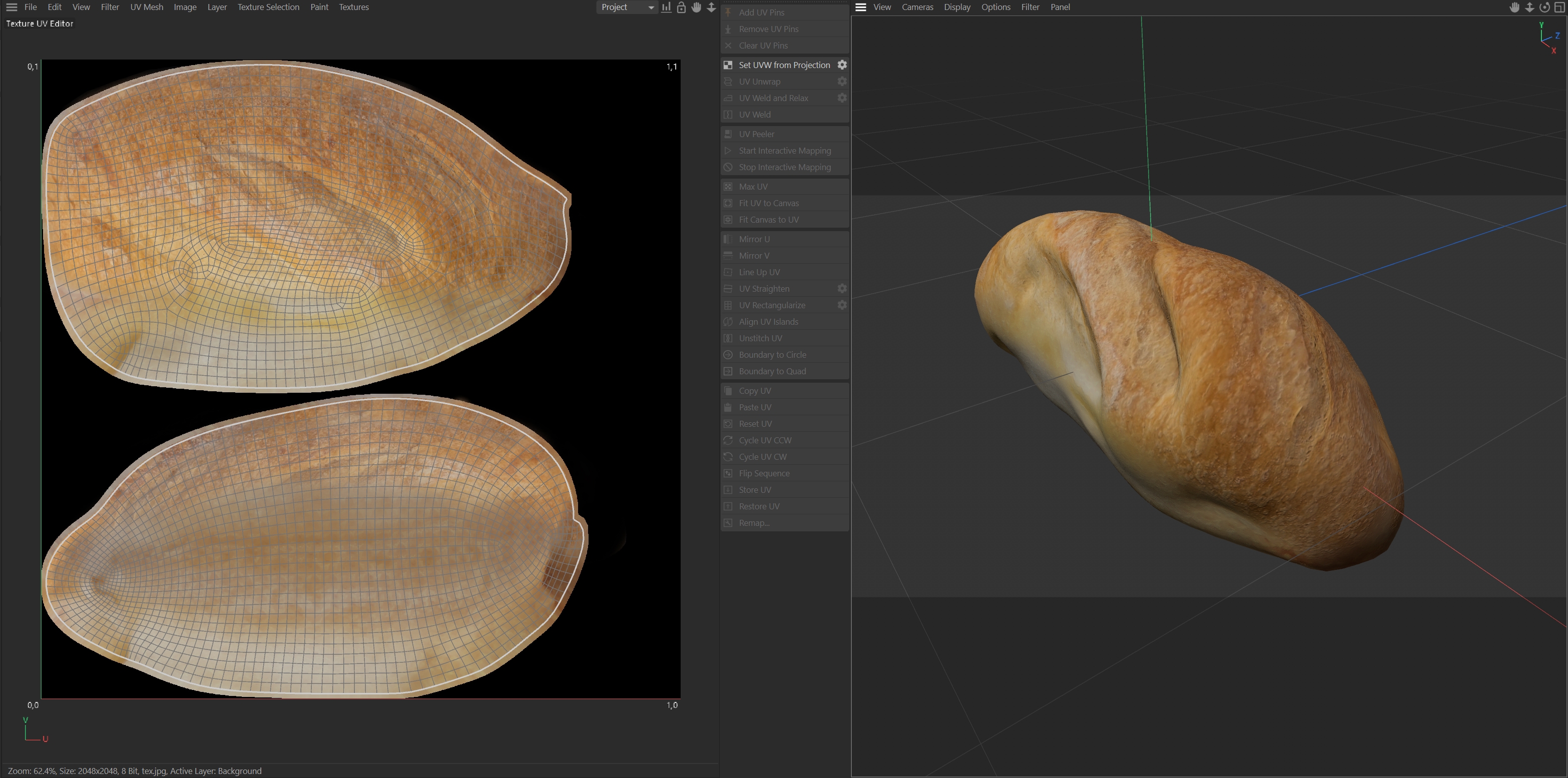Click the Boundary to Circle command
This screenshot has width=1568, height=778.
coord(772,355)
